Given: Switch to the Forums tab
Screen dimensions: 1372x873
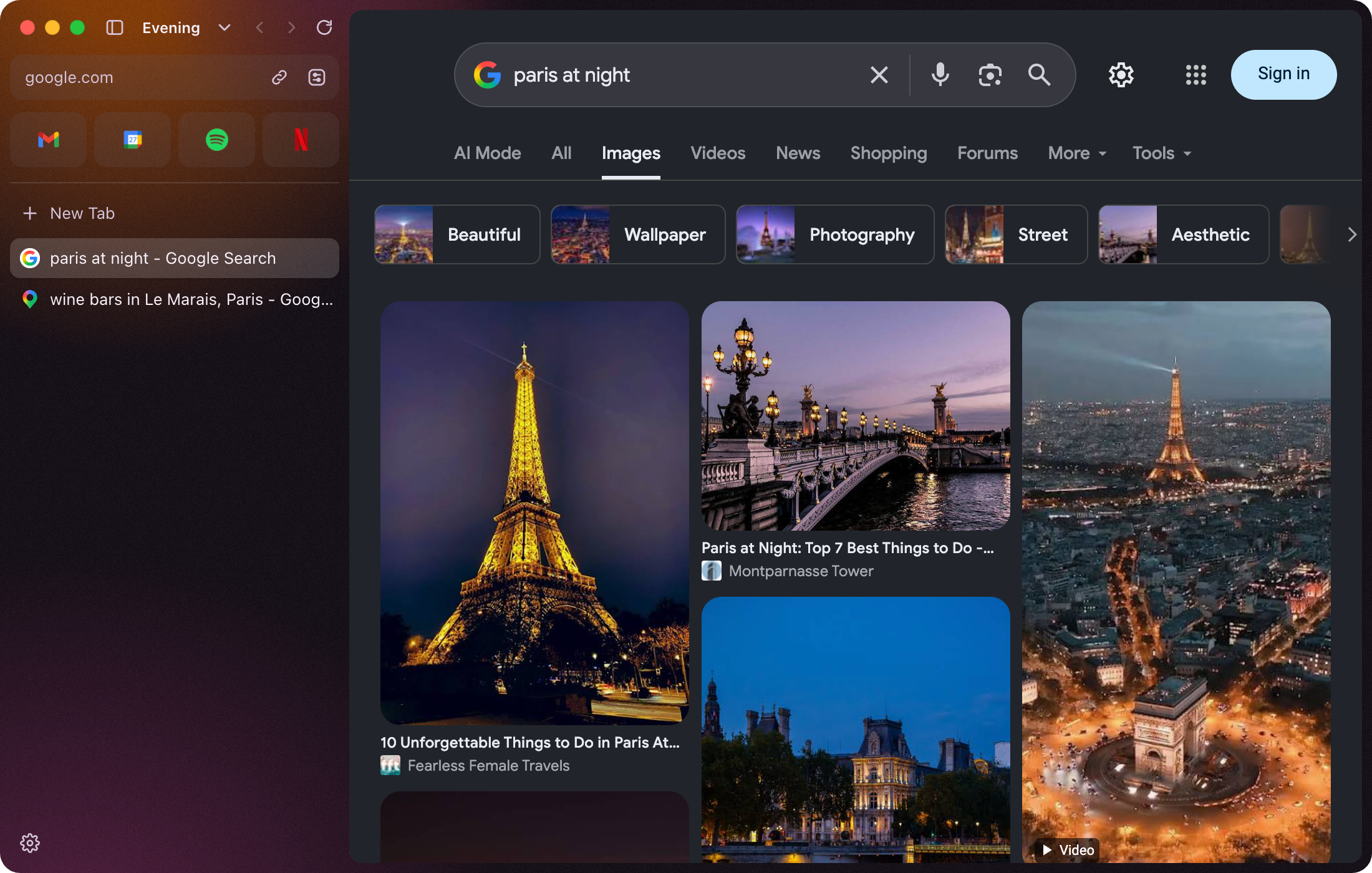Looking at the screenshot, I should (x=988, y=153).
